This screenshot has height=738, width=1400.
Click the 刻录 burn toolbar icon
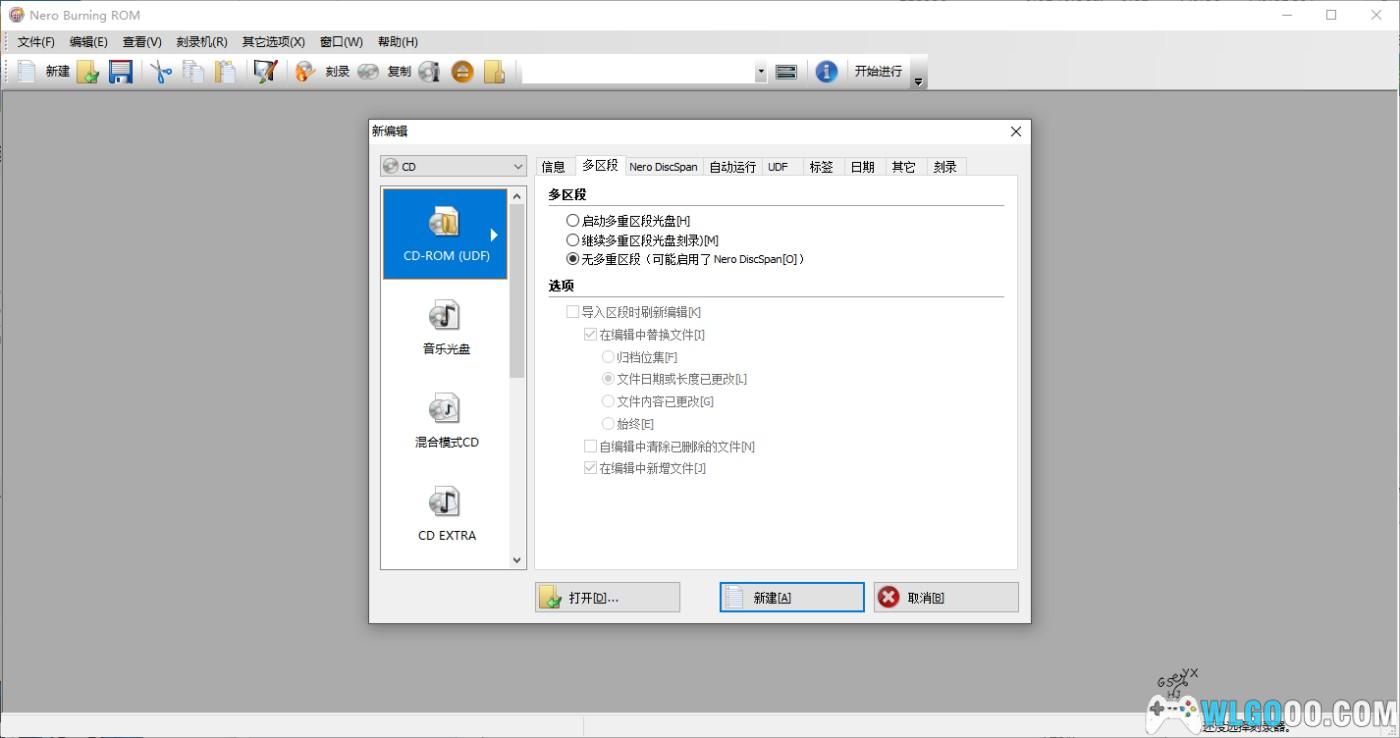[x=306, y=71]
